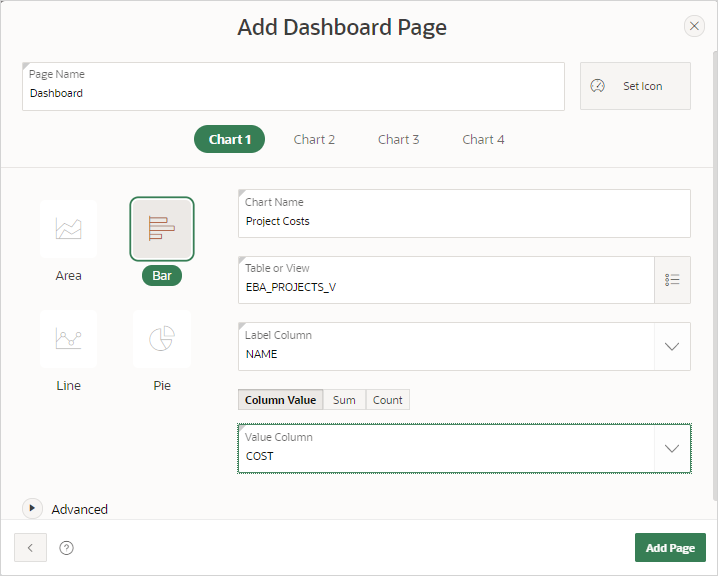Screen dimensions: 718x576
Task: Click the Add Page button
Action: [670, 548]
